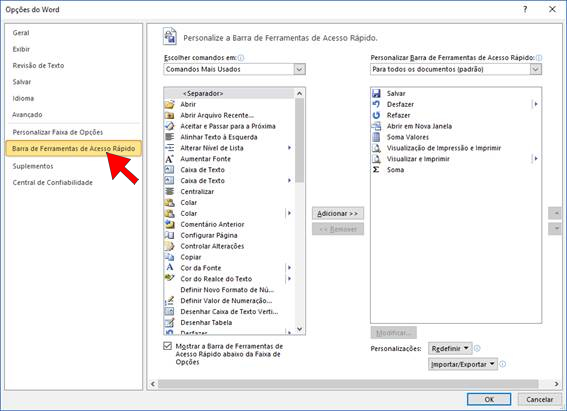Click the Cor da Fonte icon
Screen dimensions: 567x411
[169, 268]
